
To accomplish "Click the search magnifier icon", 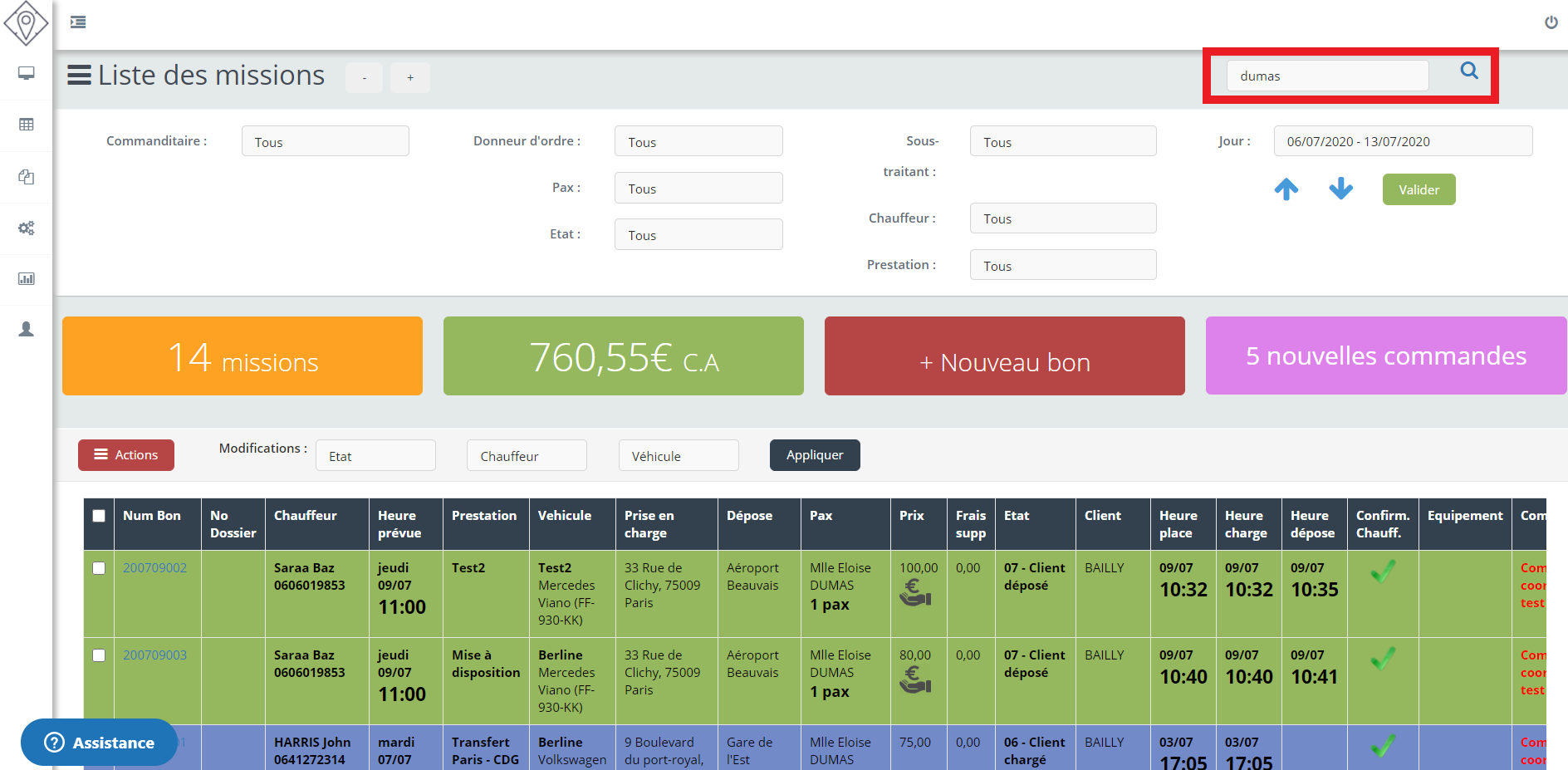I will coord(1468,71).
